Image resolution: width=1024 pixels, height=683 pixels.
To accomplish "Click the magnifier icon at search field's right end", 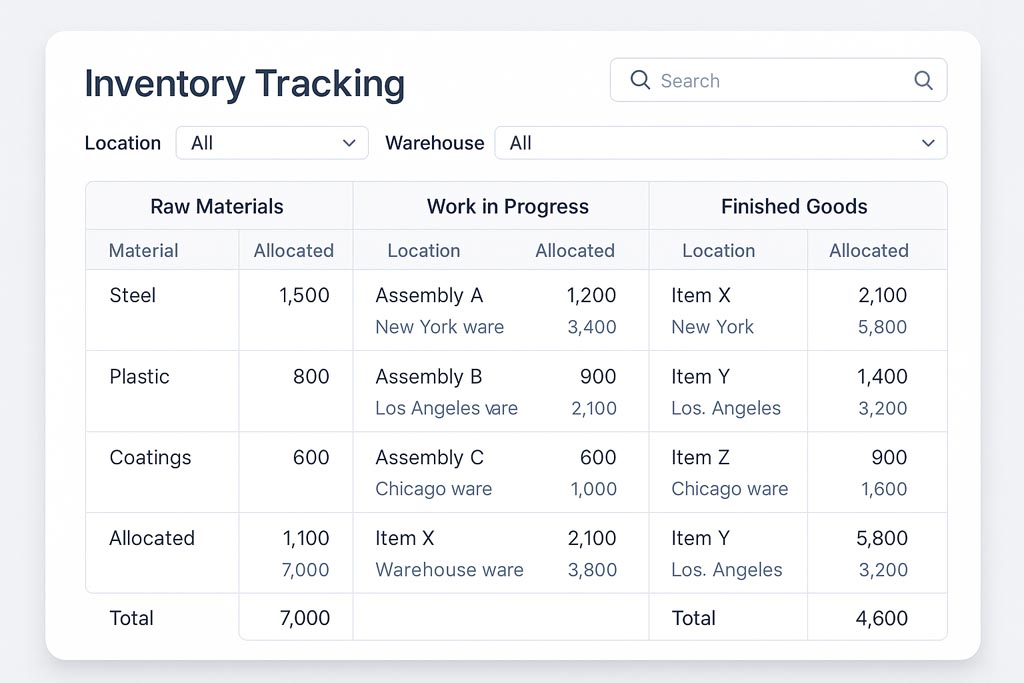I will pos(923,80).
